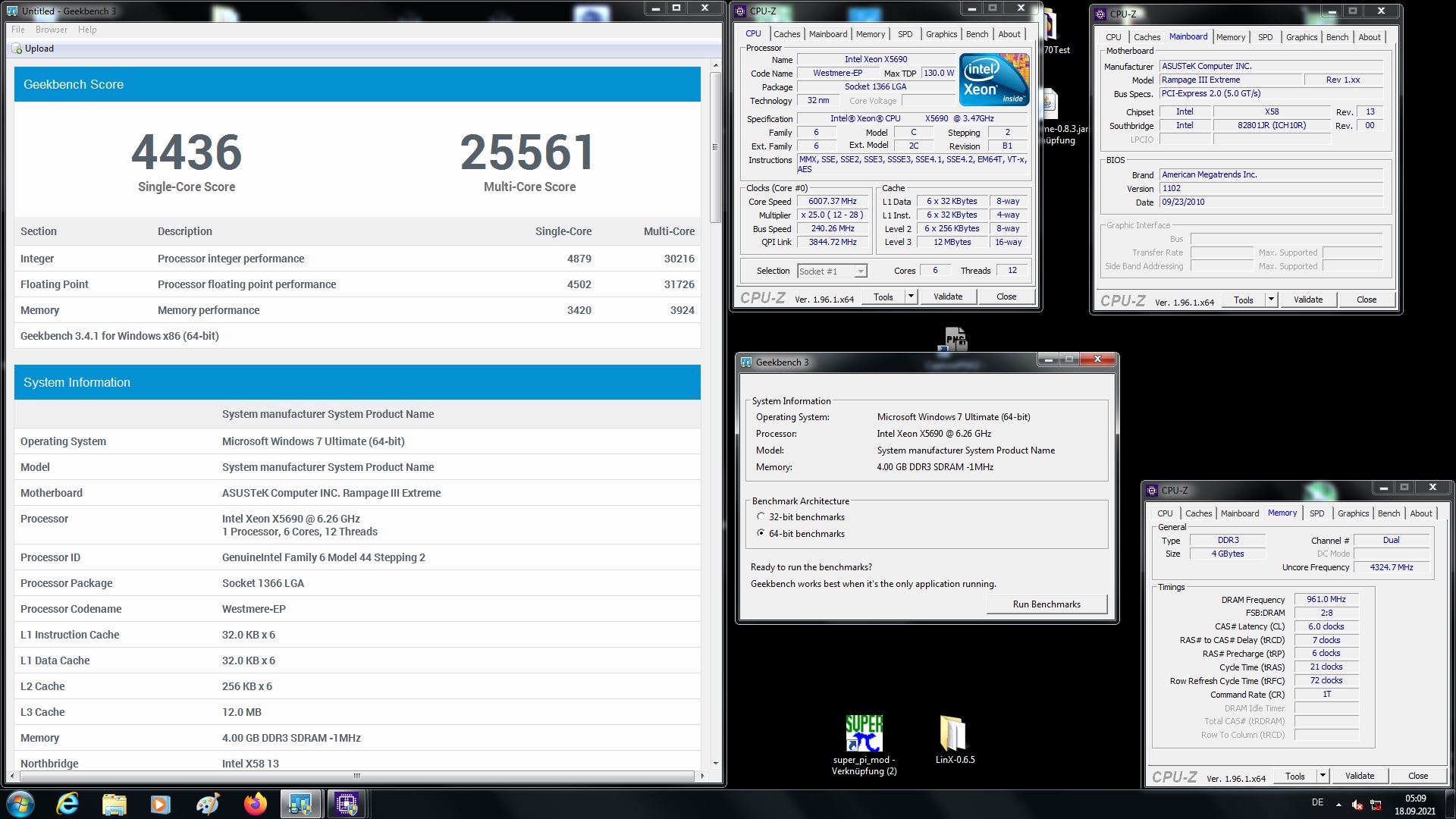The image size is (1456, 819).
Task: Click Tools button in CPU-Z Mainboard window
Action: coord(1244,300)
